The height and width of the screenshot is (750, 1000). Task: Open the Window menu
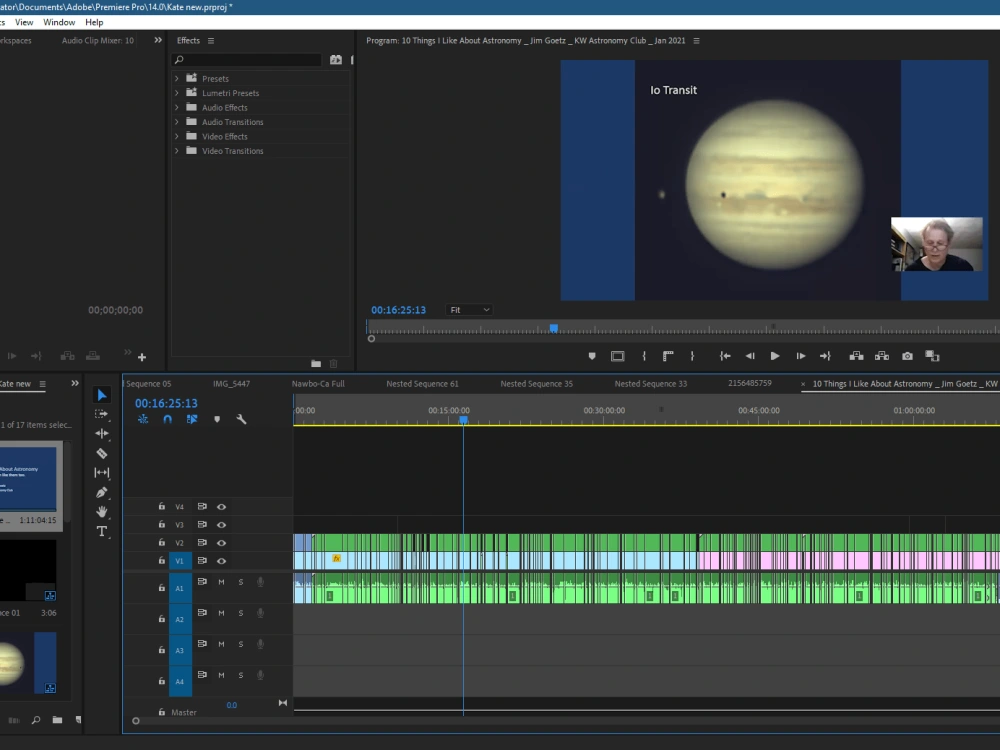coord(59,22)
